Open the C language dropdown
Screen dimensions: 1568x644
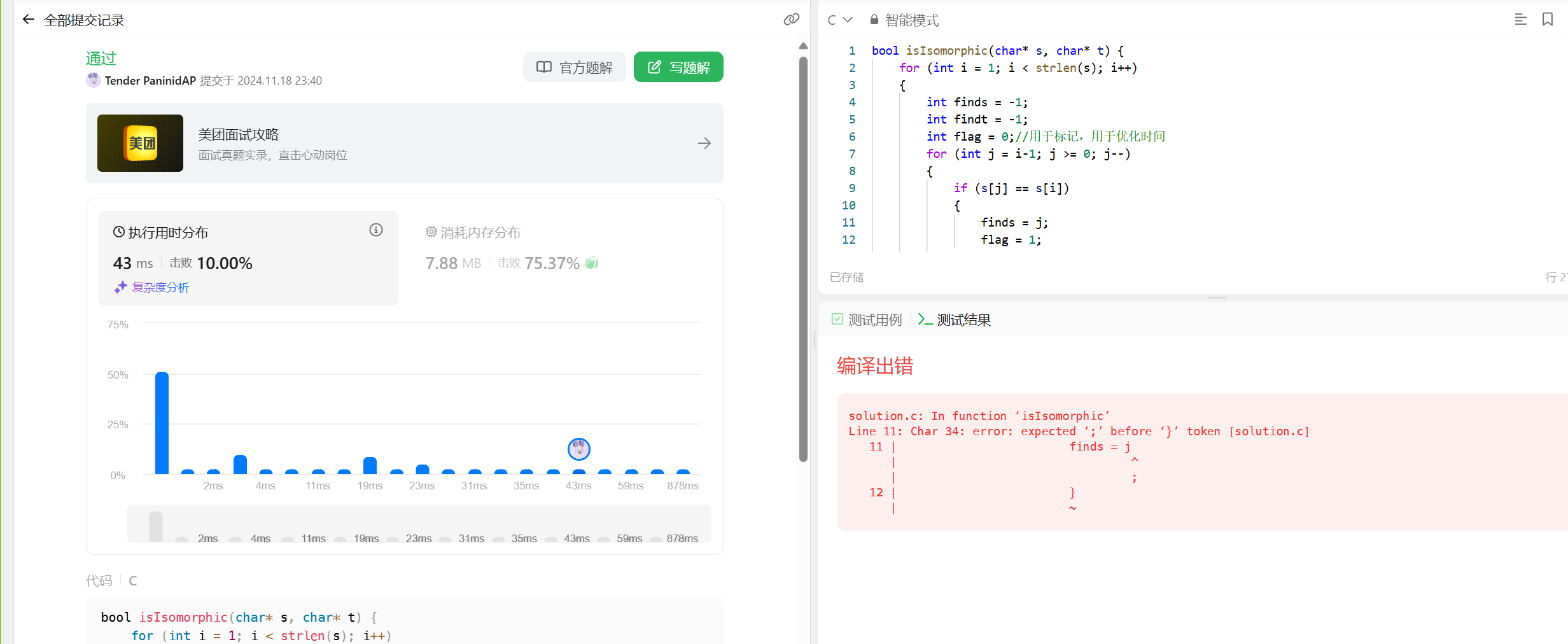[839, 20]
